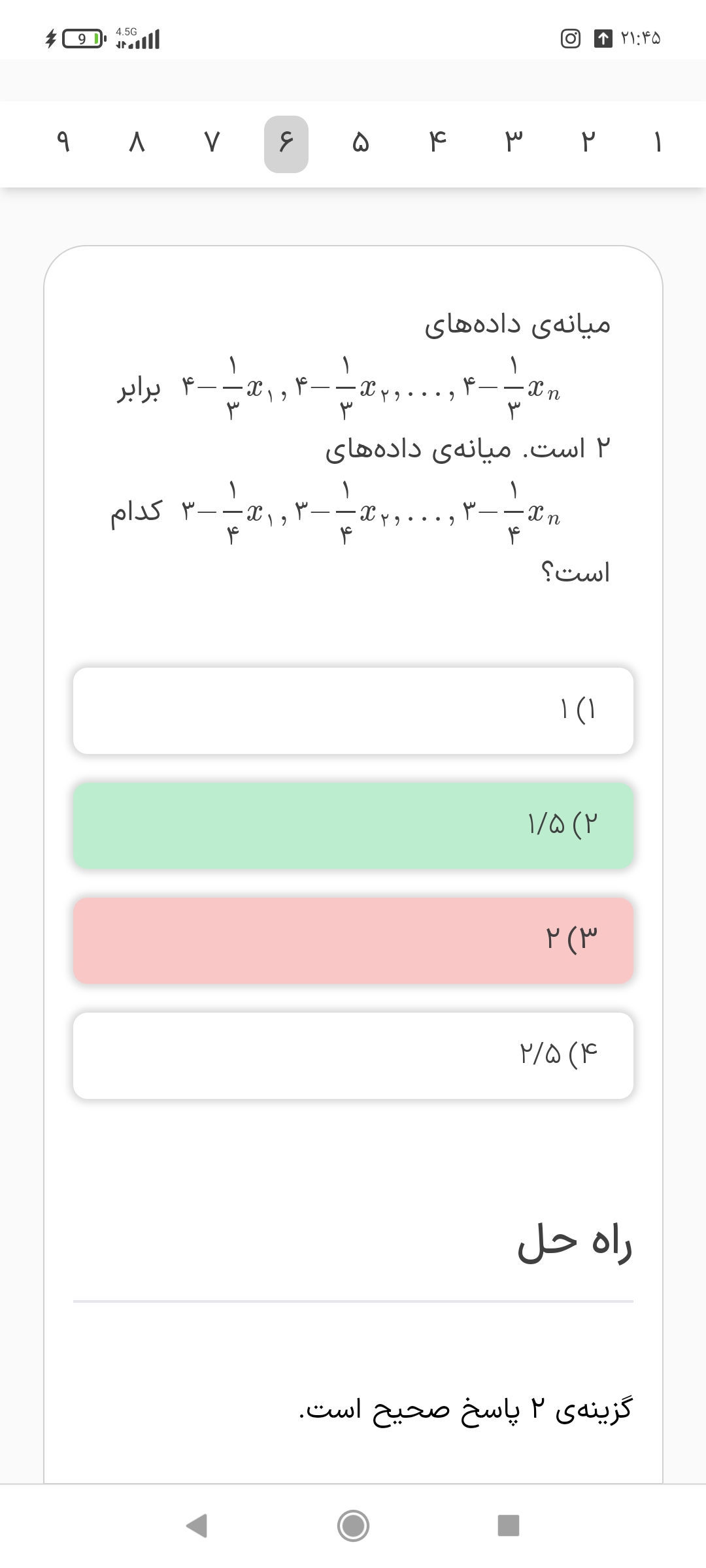Tap the charging bolt icon

click(50, 39)
